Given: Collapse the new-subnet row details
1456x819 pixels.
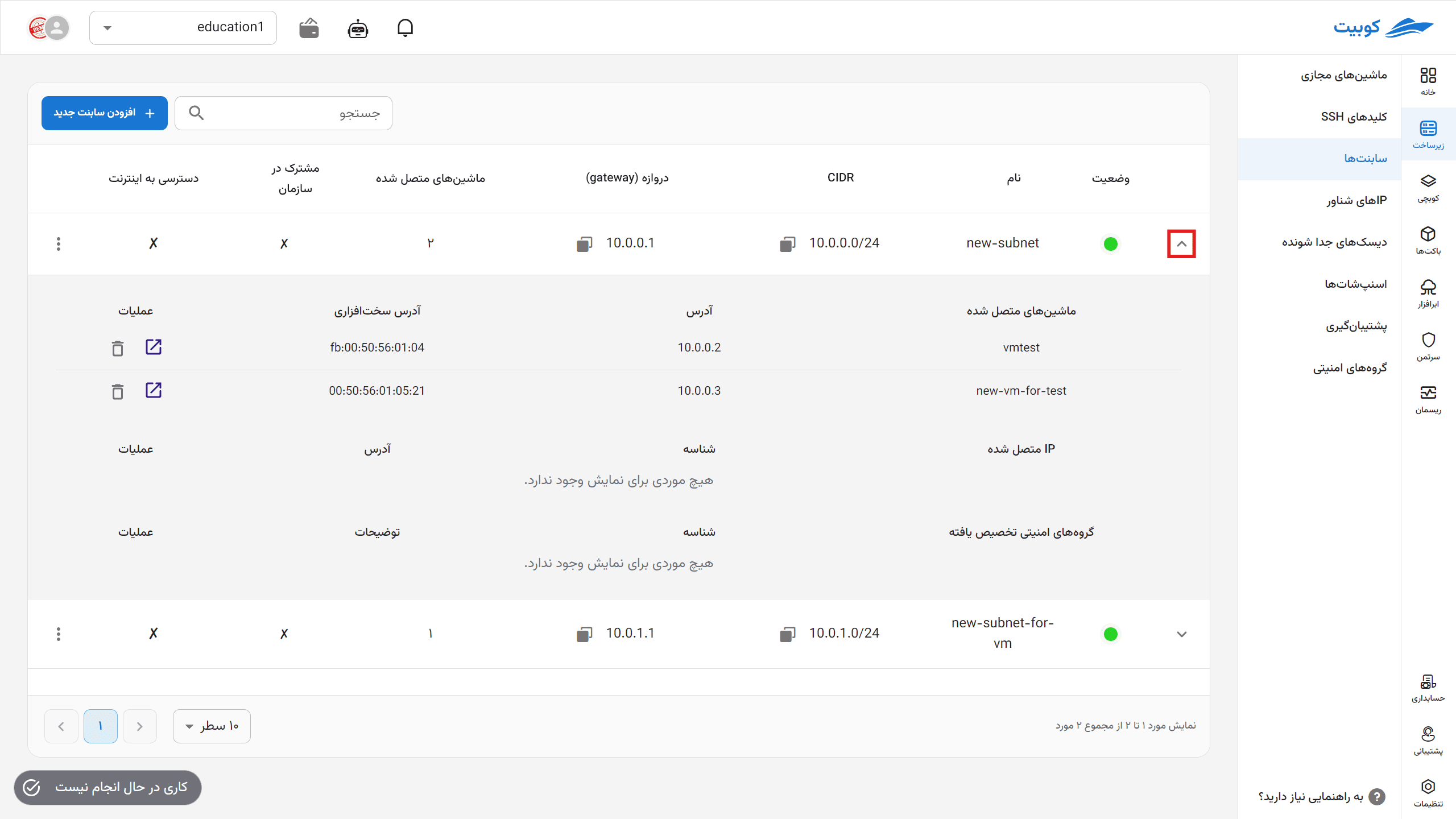Looking at the screenshot, I should pos(1181,244).
